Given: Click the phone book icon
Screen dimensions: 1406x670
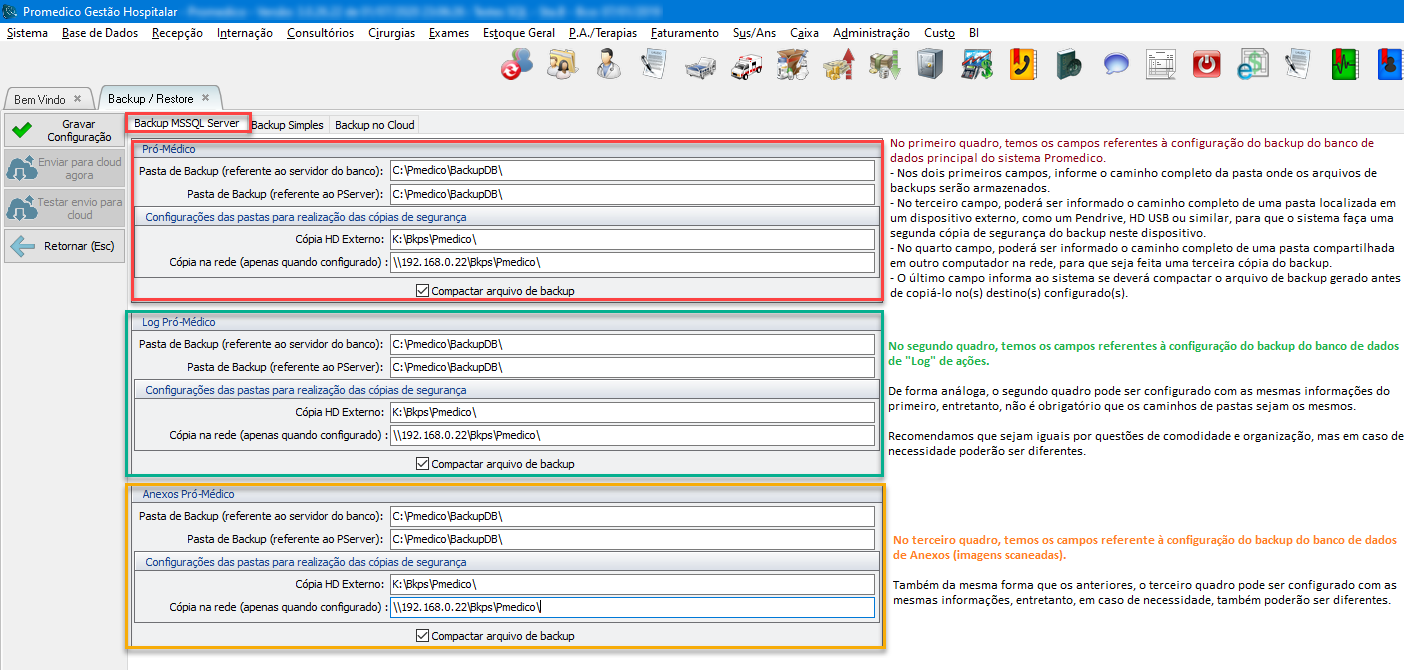Looking at the screenshot, I should tap(1022, 66).
